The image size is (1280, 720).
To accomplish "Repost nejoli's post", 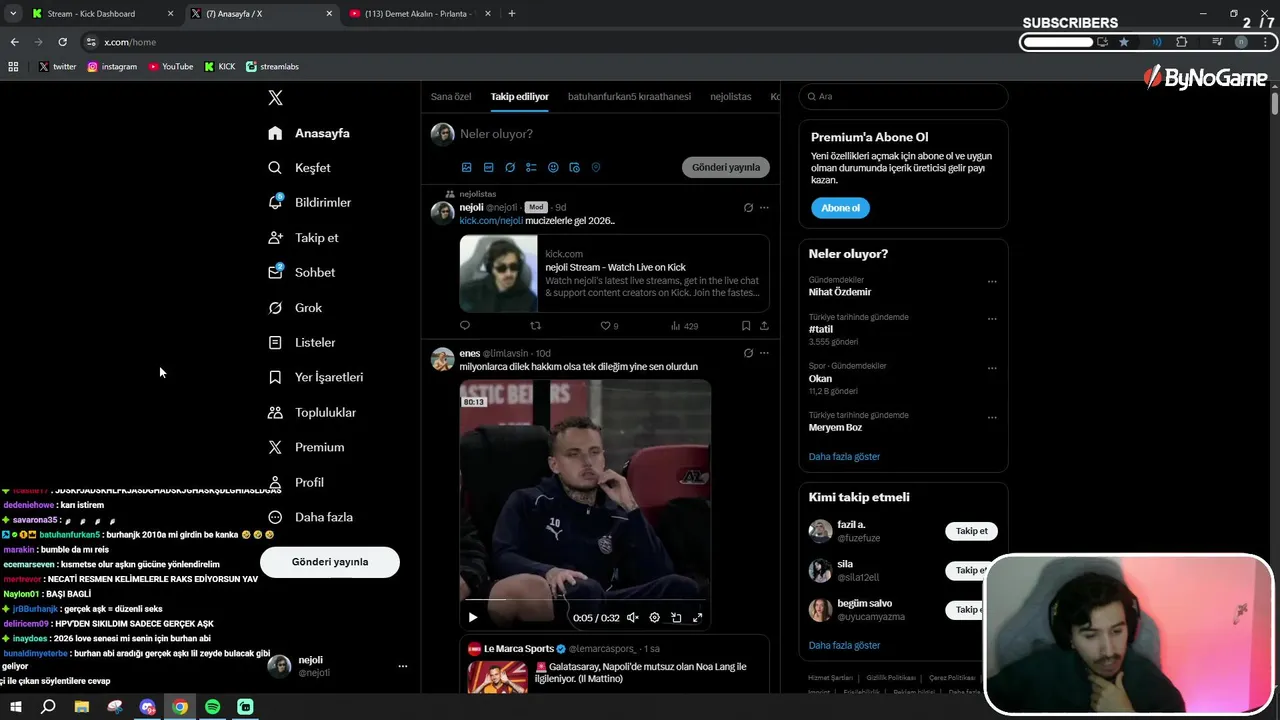I will coord(535,326).
